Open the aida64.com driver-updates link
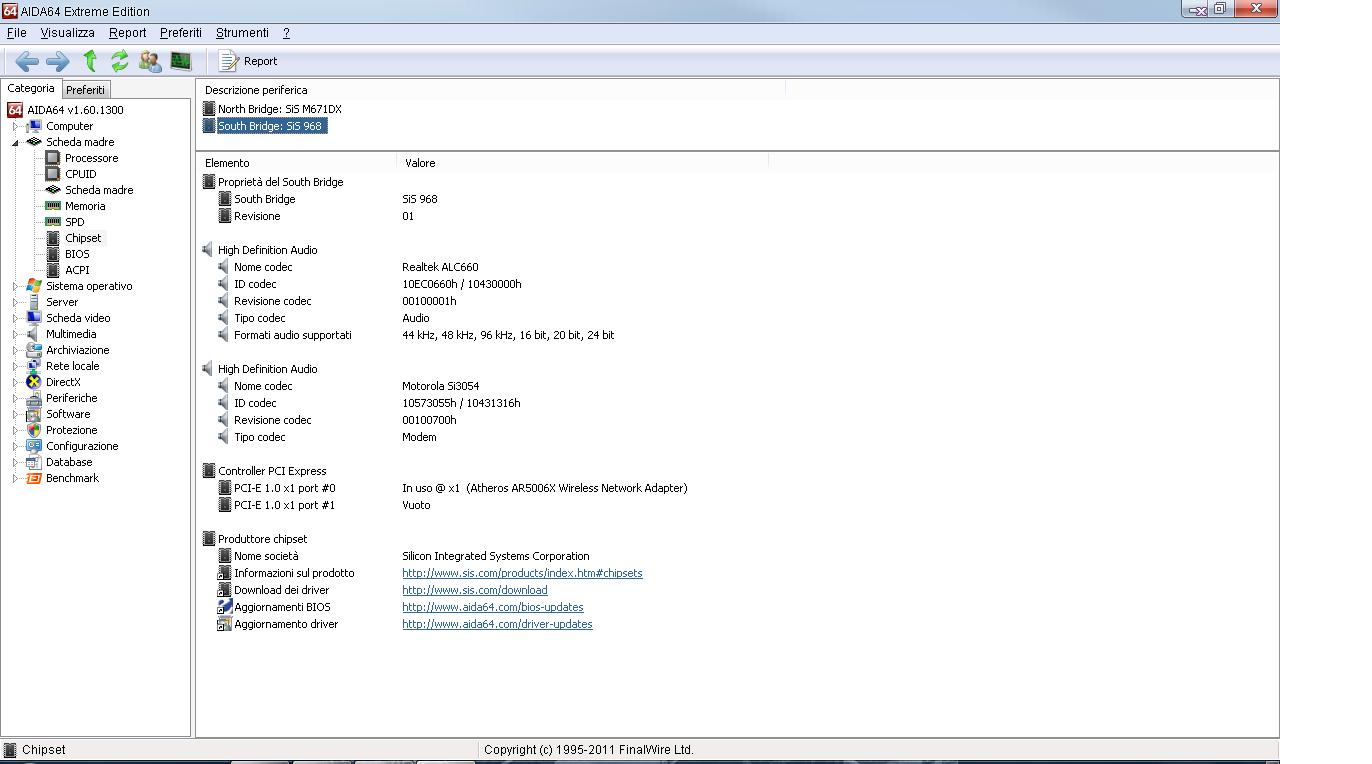The height and width of the screenshot is (764, 1372). click(497, 624)
